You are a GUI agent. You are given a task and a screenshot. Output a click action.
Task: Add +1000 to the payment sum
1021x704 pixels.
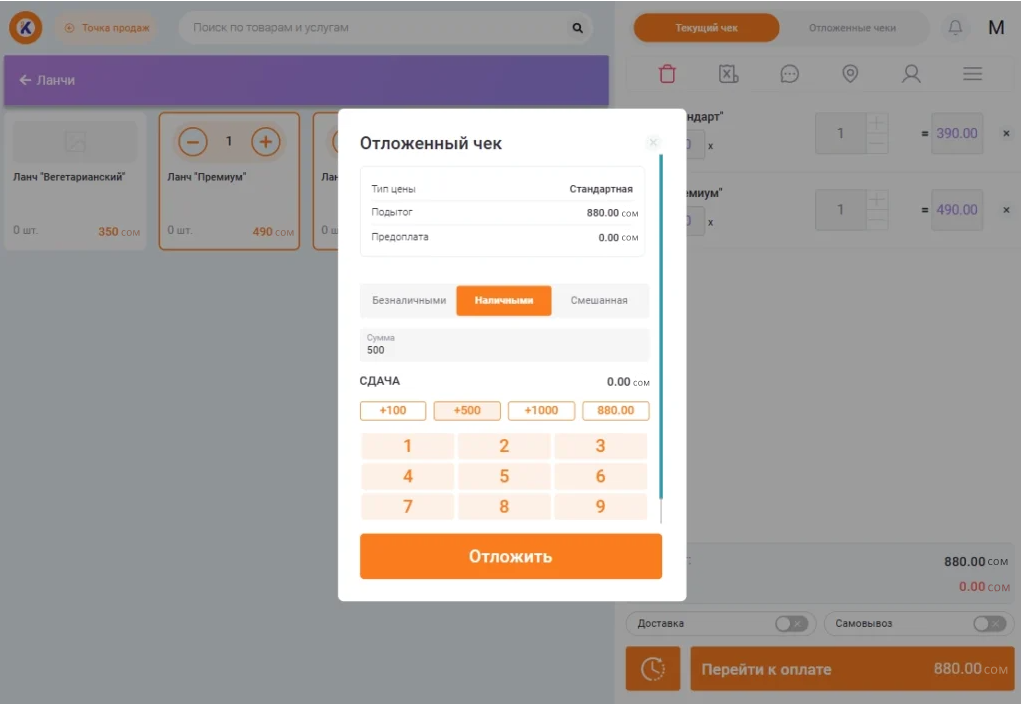pyautogui.click(x=541, y=411)
